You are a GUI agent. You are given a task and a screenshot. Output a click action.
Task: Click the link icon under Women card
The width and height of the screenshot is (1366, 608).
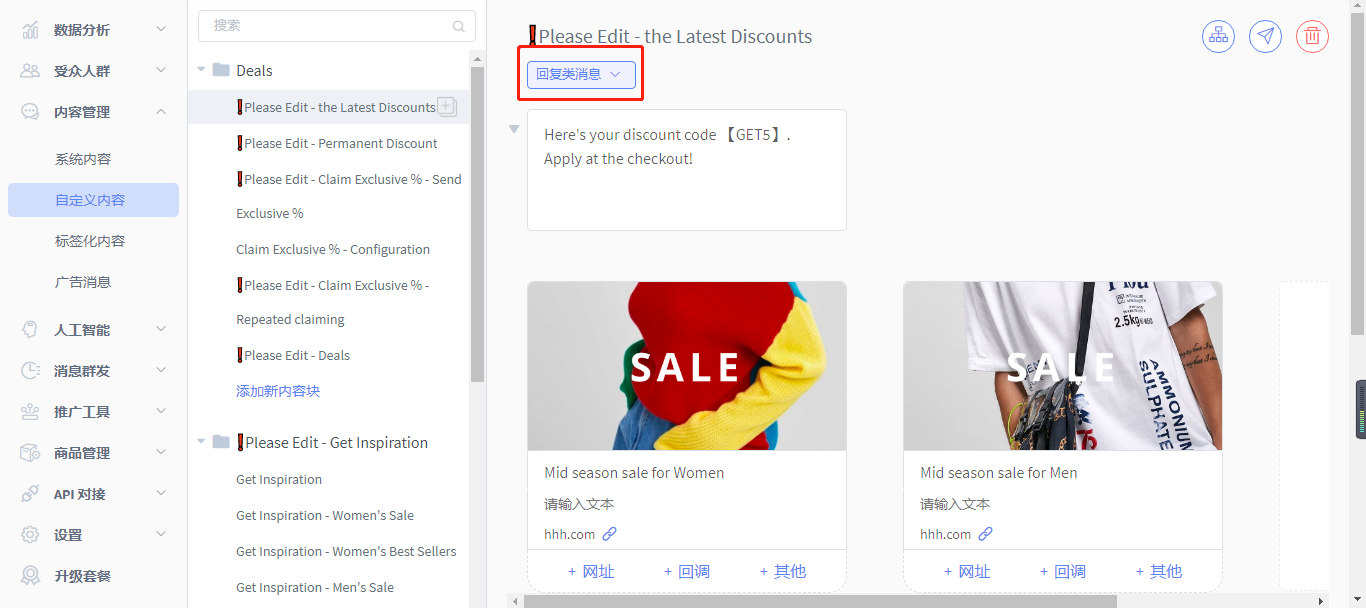click(609, 534)
